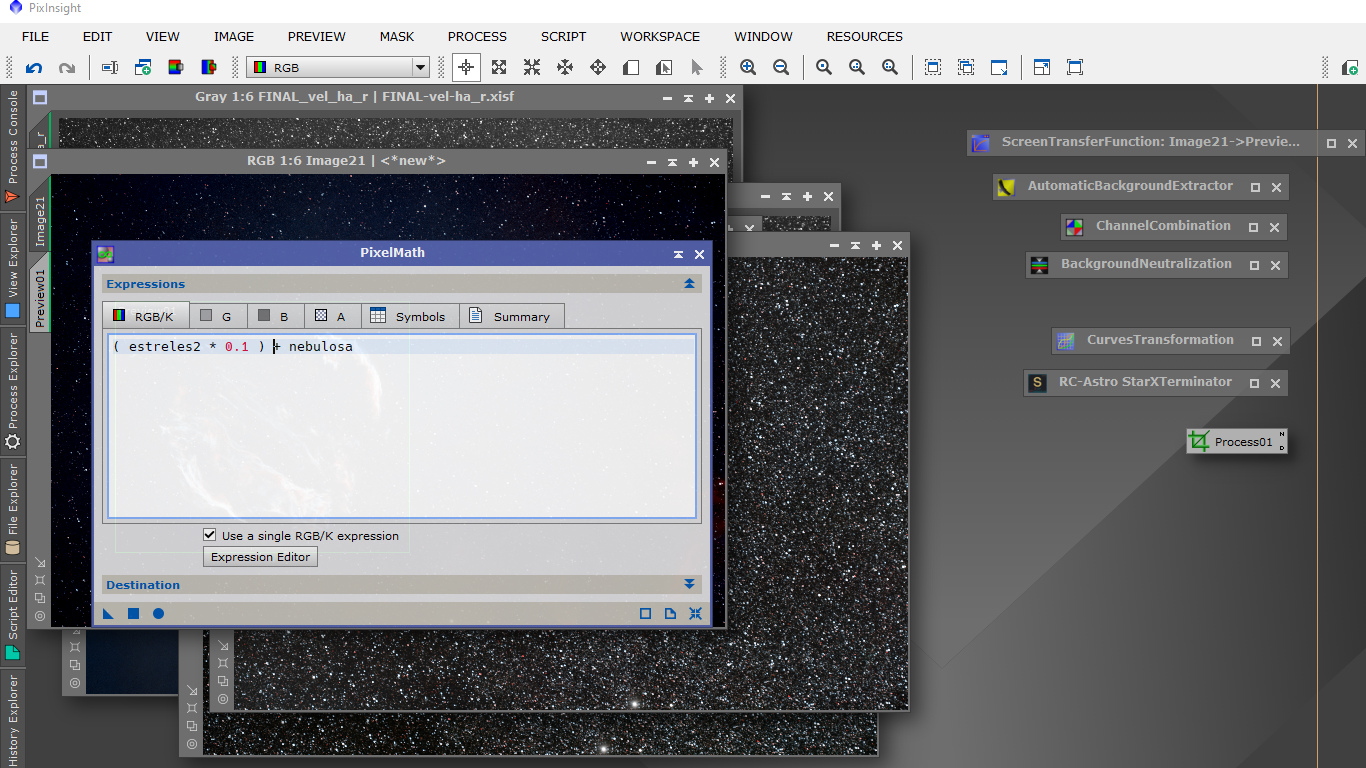Select the Image21 vertical tab
The width and height of the screenshot is (1366, 768).
(40, 220)
